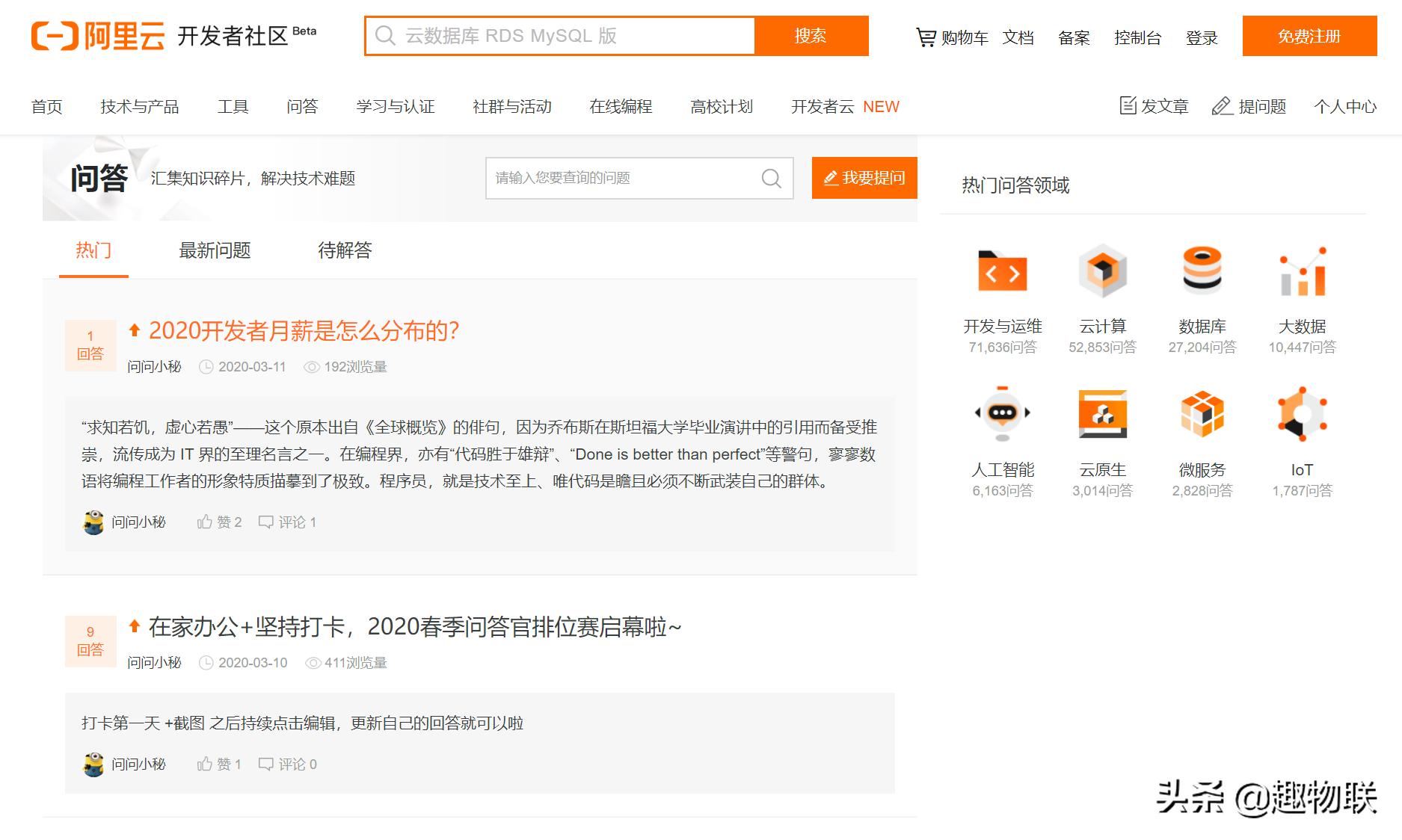The image size is (1402, 840).
Task: Click date 2020-03-10
Action: (x=243, y=662)
